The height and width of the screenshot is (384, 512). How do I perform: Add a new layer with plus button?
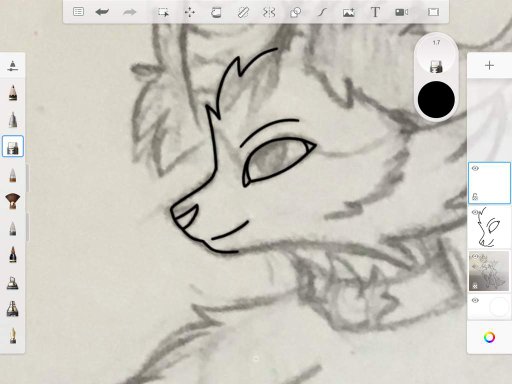[489, 65]
